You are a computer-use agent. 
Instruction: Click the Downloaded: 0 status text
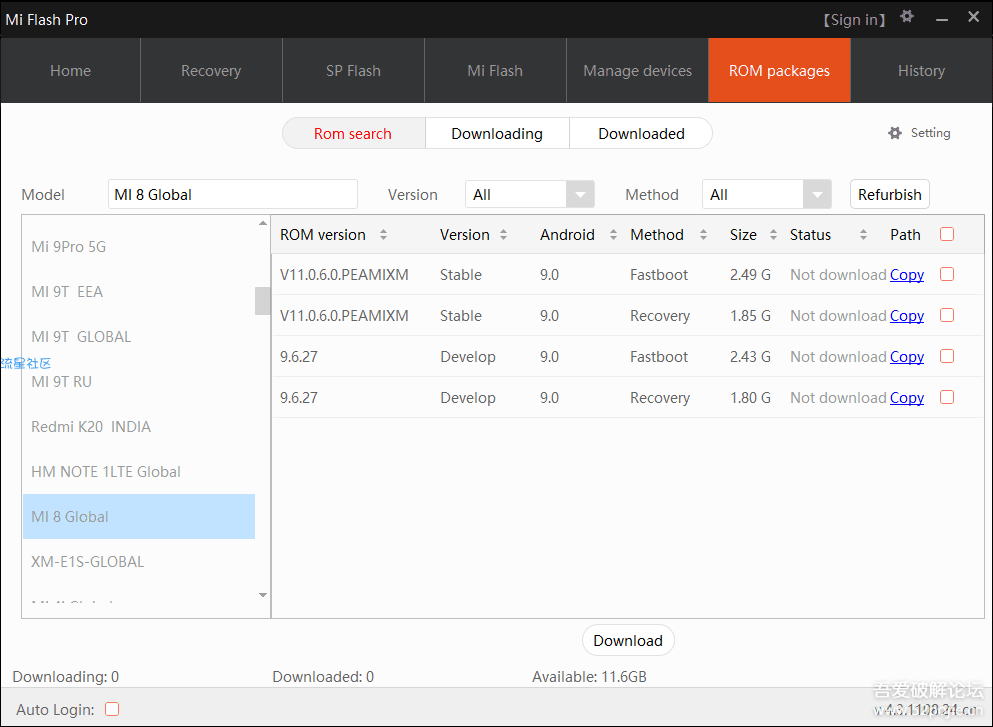click(x=323, y=677)
